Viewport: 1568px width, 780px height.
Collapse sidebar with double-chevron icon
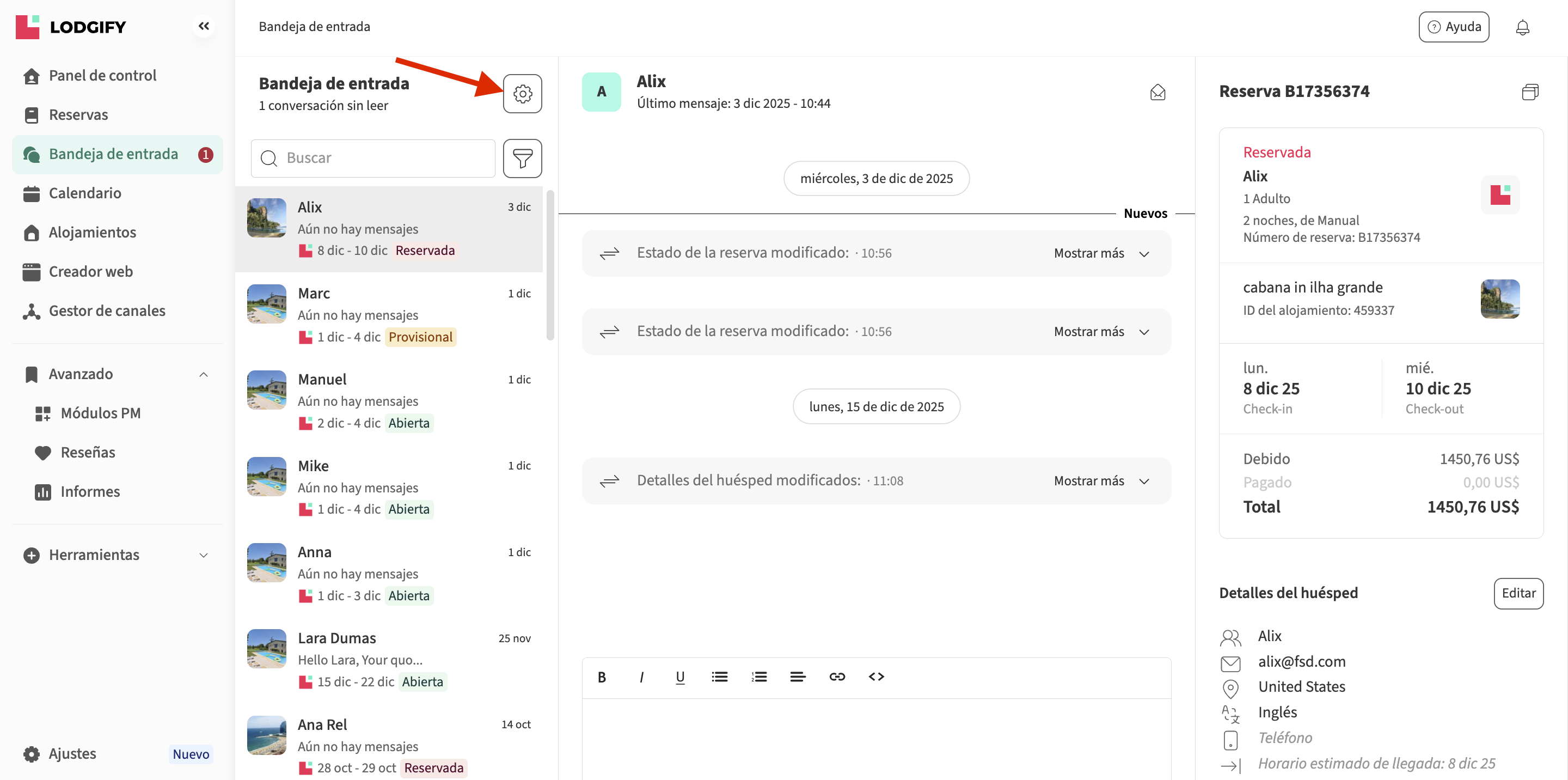pyautogui.click(x=203, y=26)
